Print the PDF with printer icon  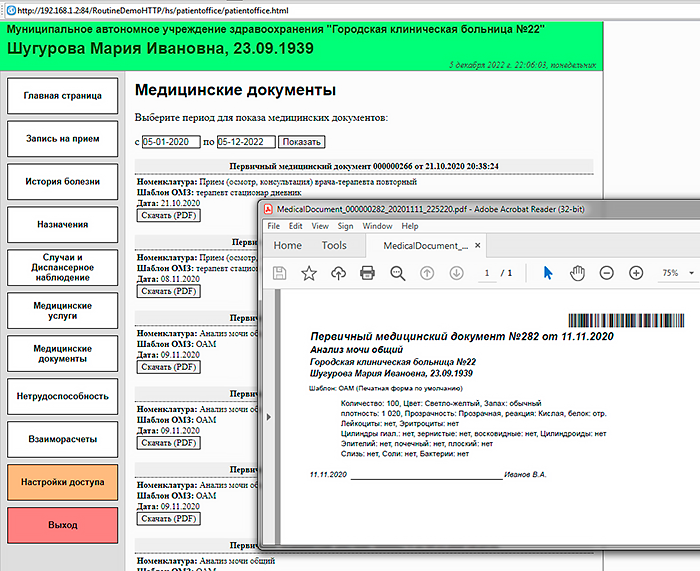click(367, 273)
